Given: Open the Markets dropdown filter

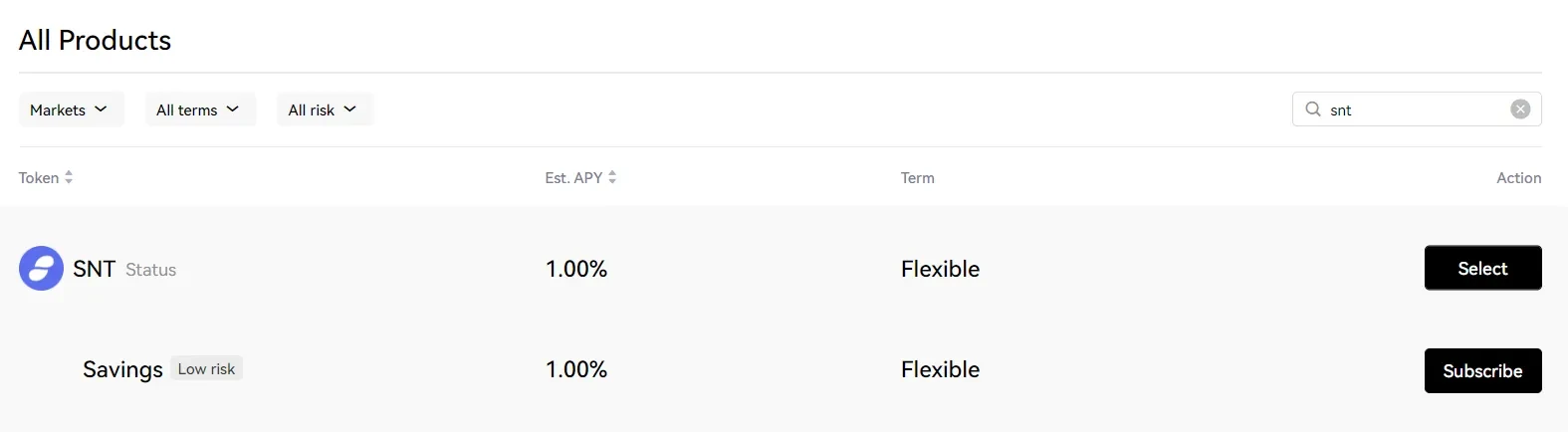Looking at the screenshot, I should pyautogui.click(x=71, y=109).
